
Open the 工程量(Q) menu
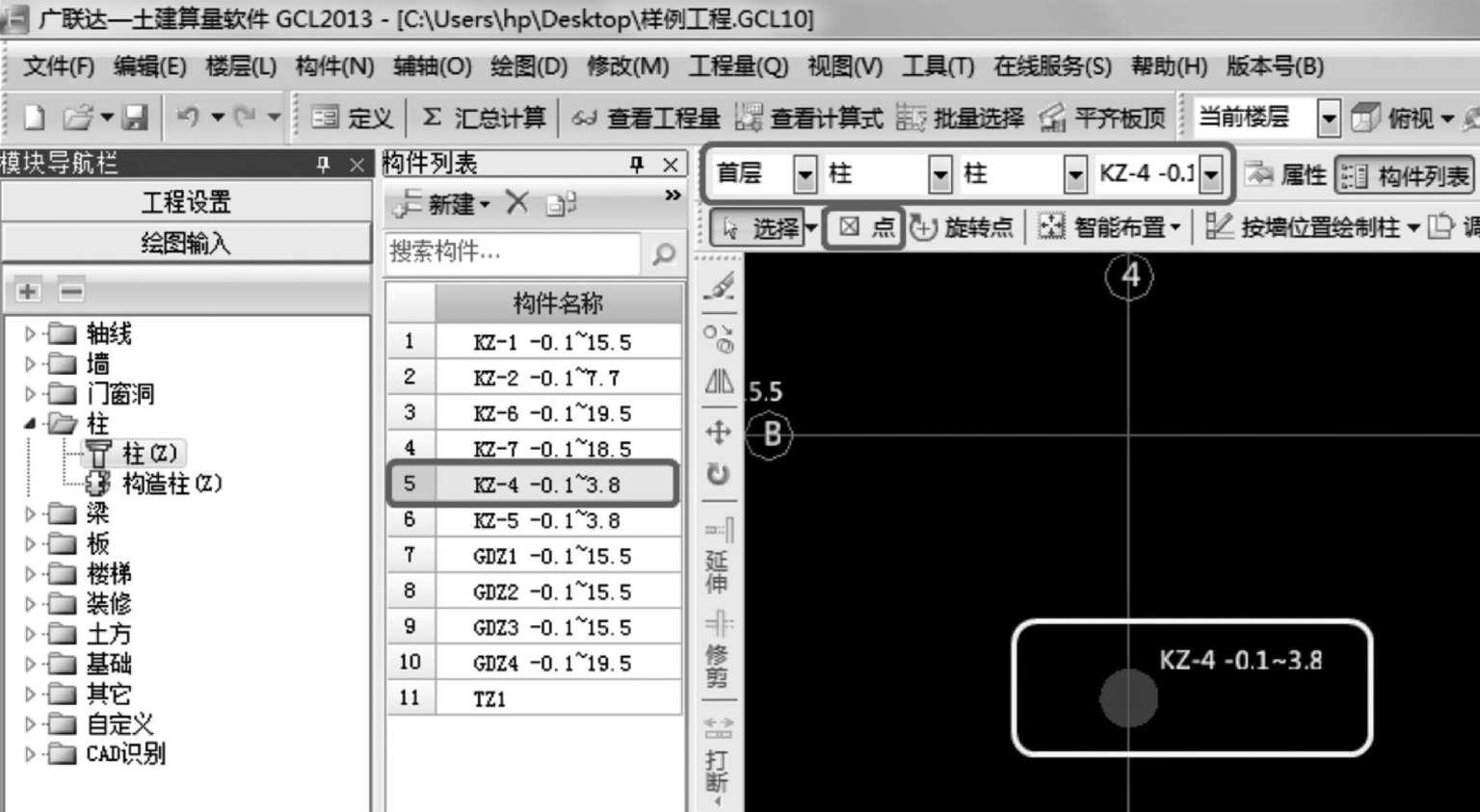[x=738, y=66]
